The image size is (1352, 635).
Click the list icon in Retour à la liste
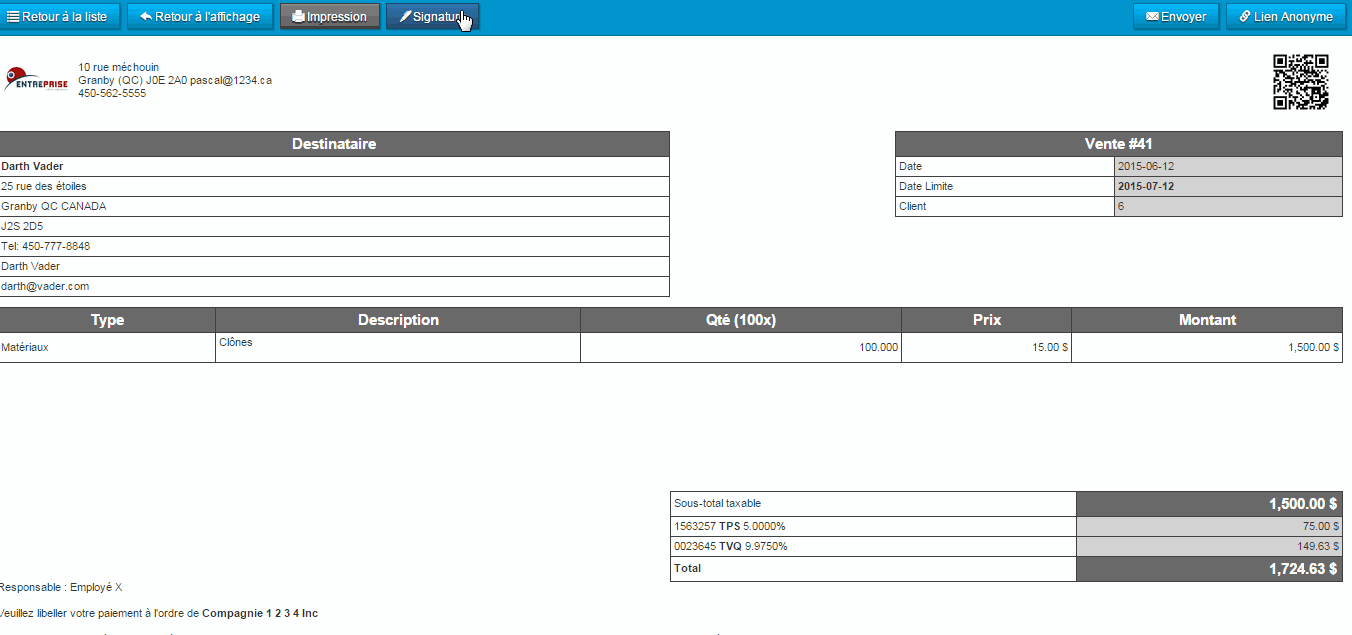coord(14,17)
